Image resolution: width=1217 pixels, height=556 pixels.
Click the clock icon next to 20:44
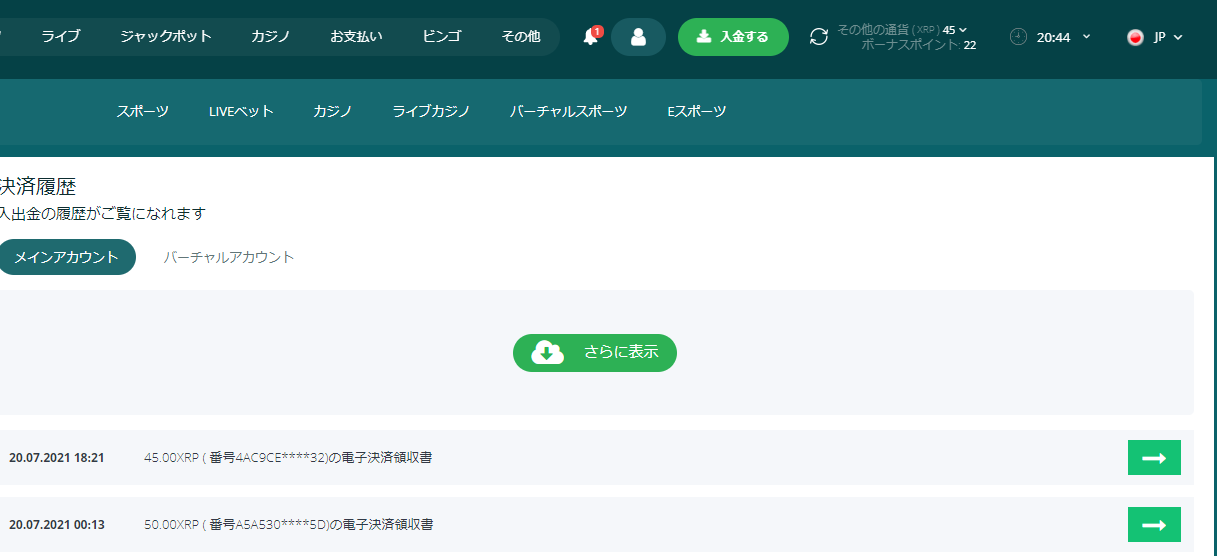[x=1018, y=37]
